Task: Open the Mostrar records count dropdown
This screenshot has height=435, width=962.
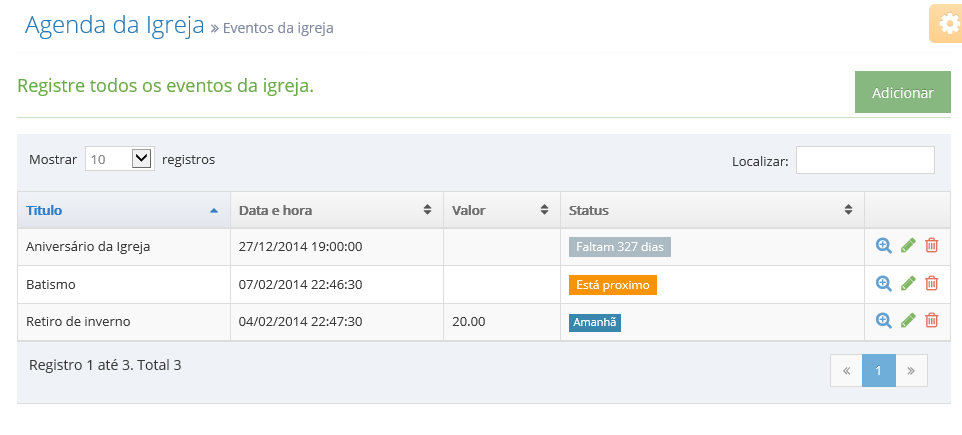Action: click(x=120, y=159)
